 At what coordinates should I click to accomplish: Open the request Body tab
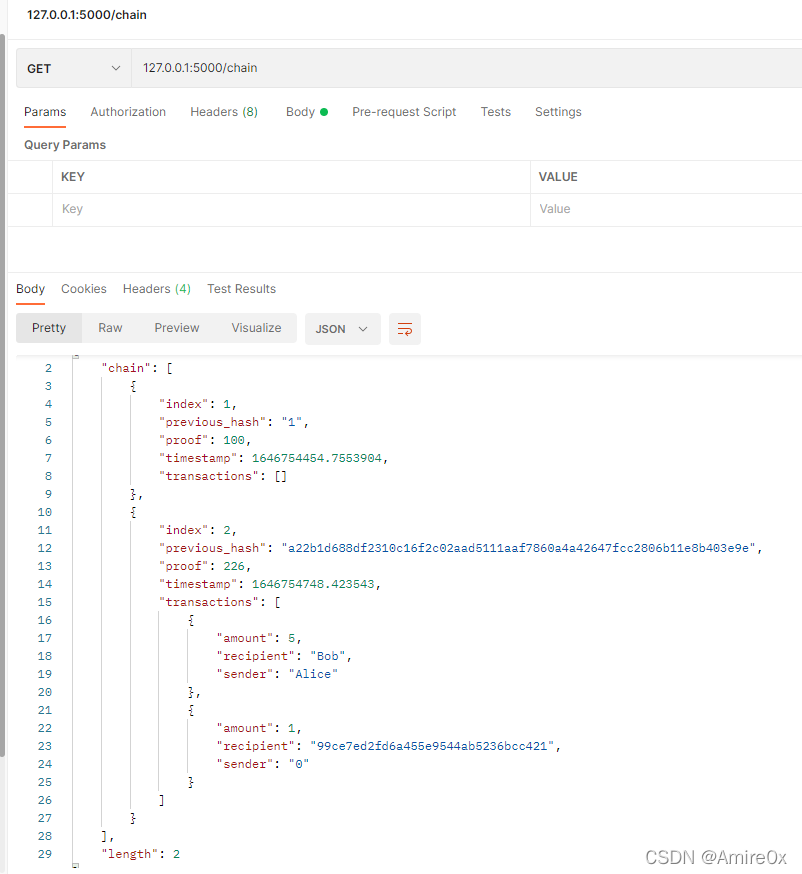click(x=307, y=112)
